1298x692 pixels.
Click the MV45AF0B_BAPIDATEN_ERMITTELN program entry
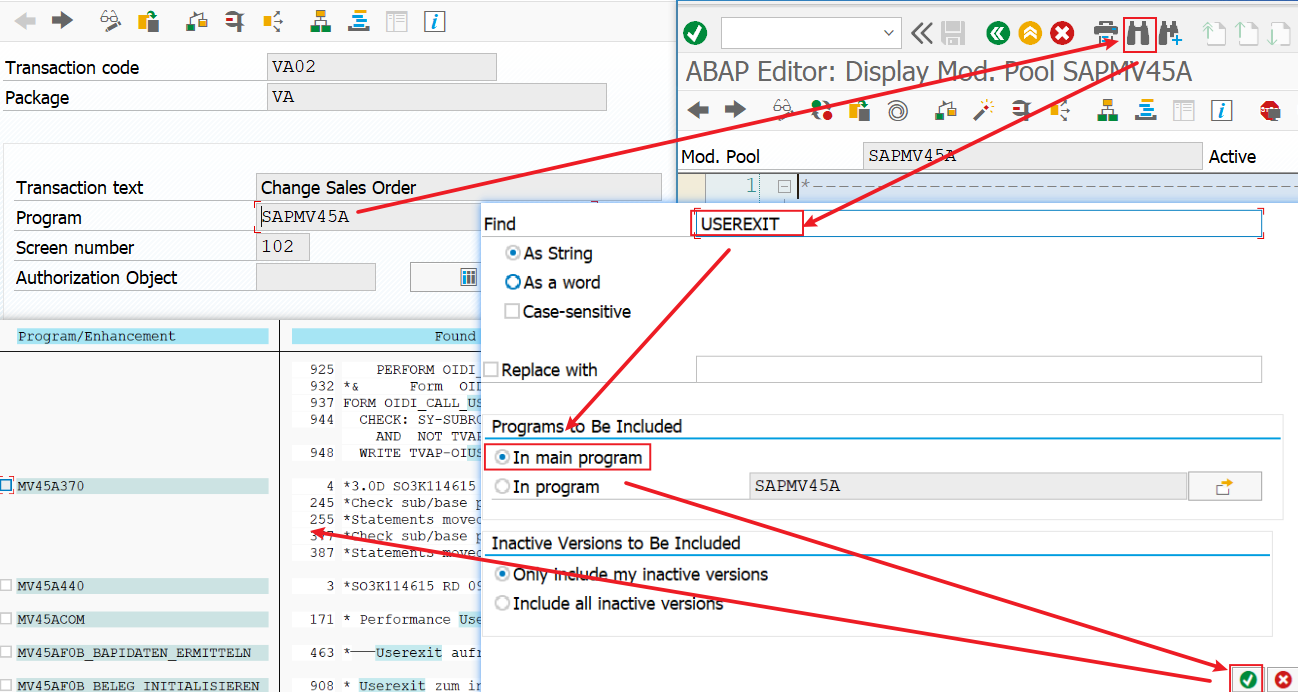click(142, 653)
